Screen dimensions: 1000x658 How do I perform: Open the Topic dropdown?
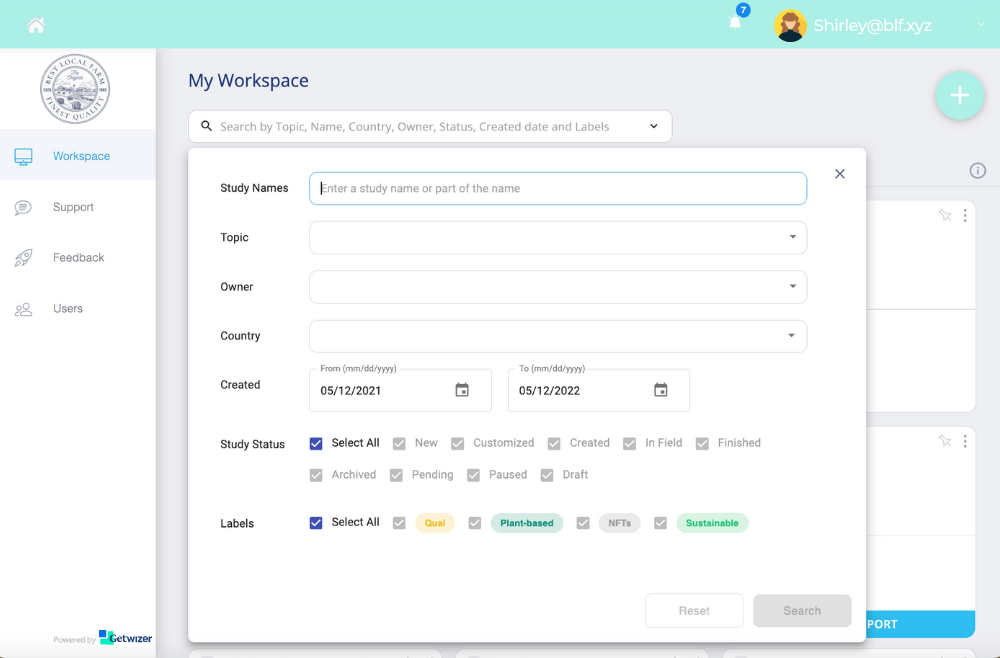pos(558,237)
